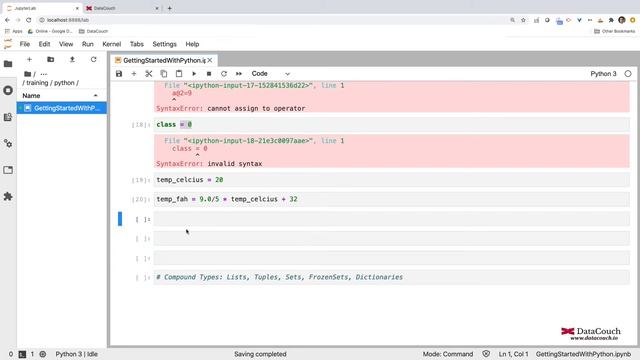Image resolution: width=640 pixels, height=360 pixels.
Task: Paste cells from the clipboard
Action: pos(179,74)
